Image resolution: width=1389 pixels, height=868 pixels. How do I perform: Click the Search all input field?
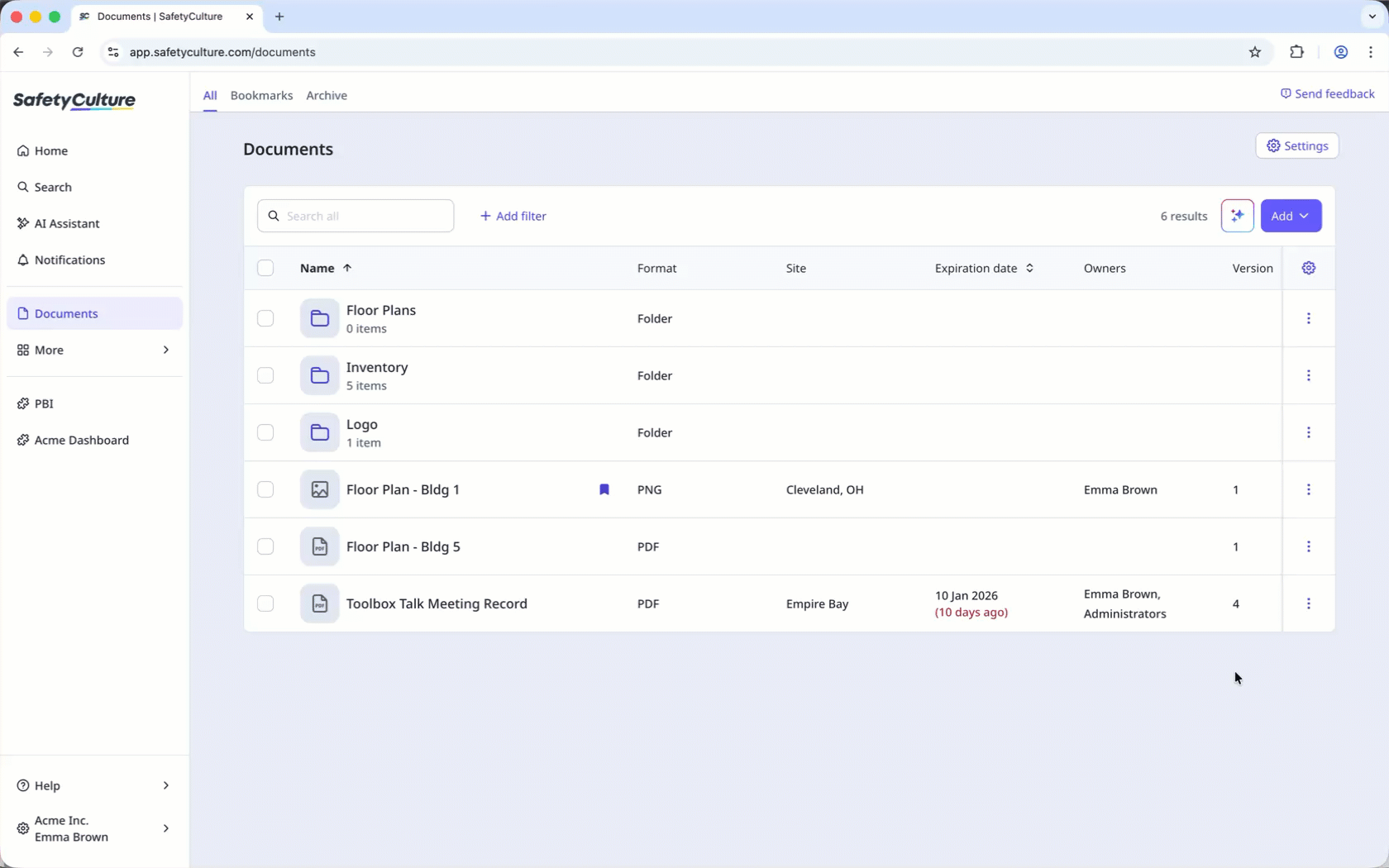[x=356, y=216]
